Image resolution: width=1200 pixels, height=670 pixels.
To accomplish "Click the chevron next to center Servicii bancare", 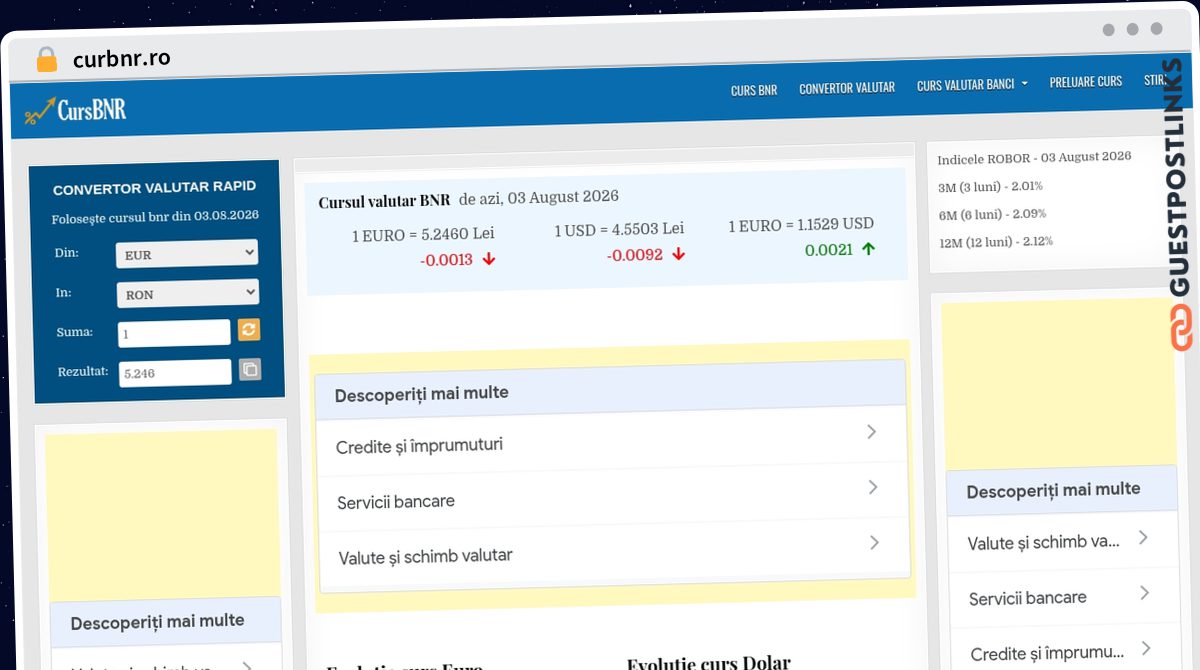I will [x=873, y=487].
